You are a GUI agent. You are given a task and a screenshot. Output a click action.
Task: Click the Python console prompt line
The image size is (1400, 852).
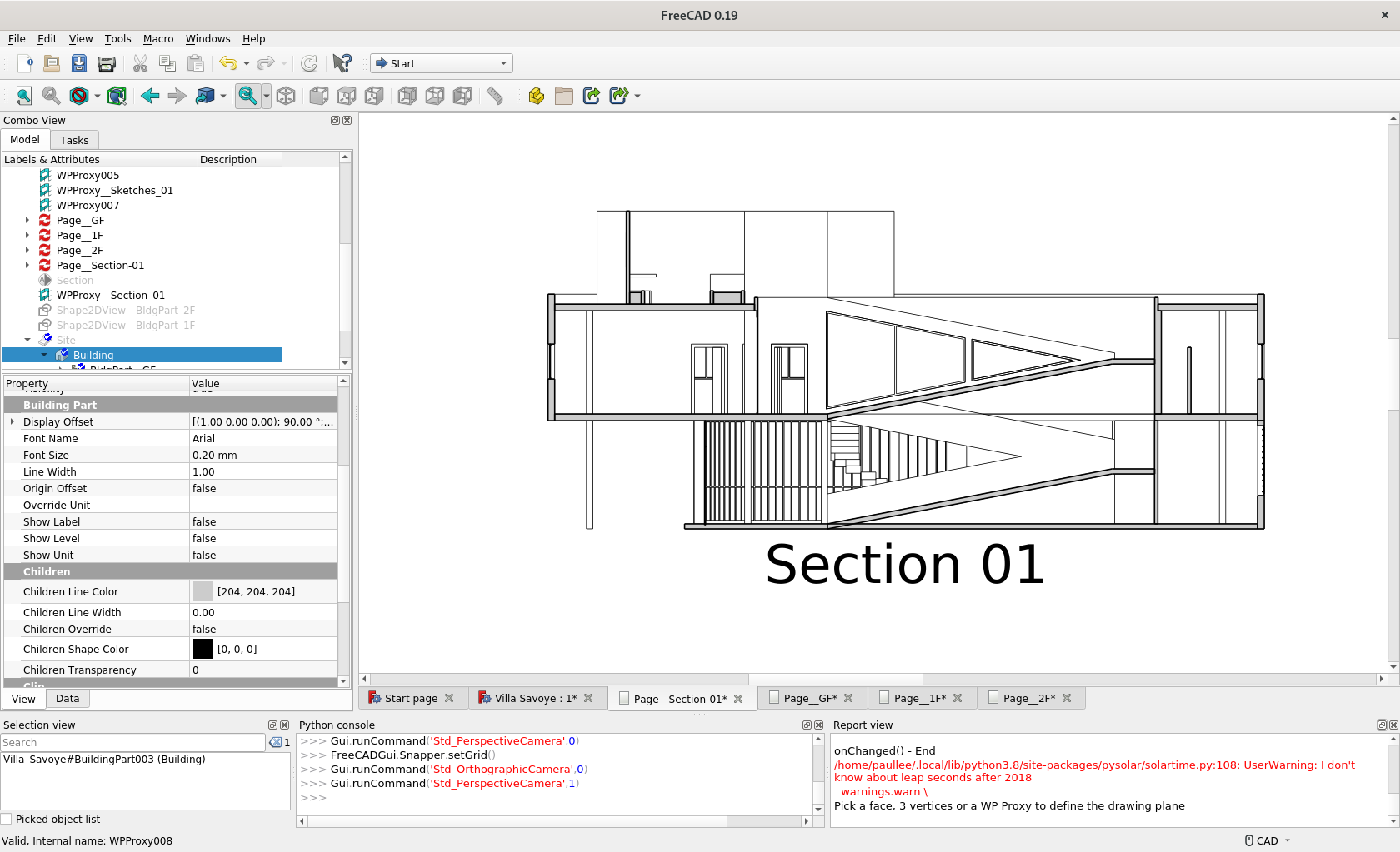pyautogui.click(x=554, y=798)
